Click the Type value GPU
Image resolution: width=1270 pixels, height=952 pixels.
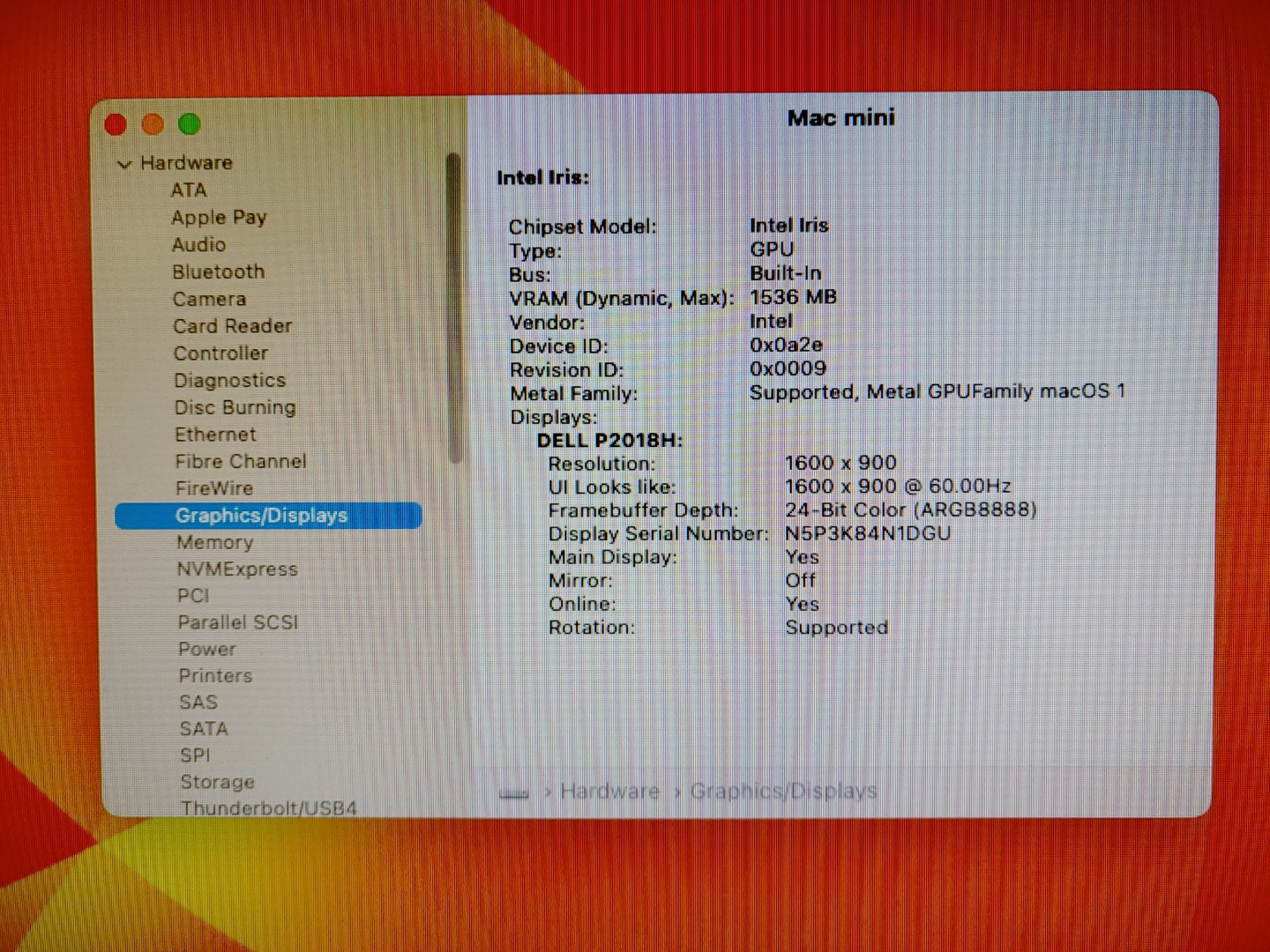tap(772, 249)
